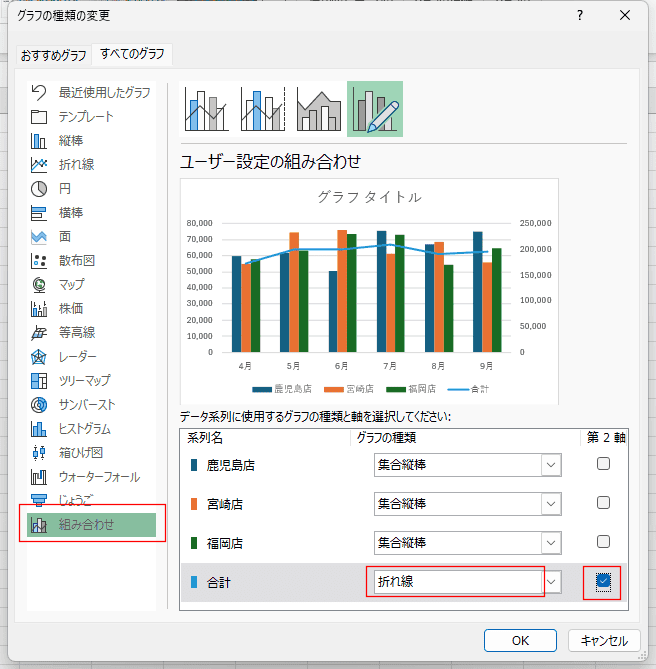The image size is (656, 669).
Task: Select the 円 (pie) chart type icon
Action: 40,189
